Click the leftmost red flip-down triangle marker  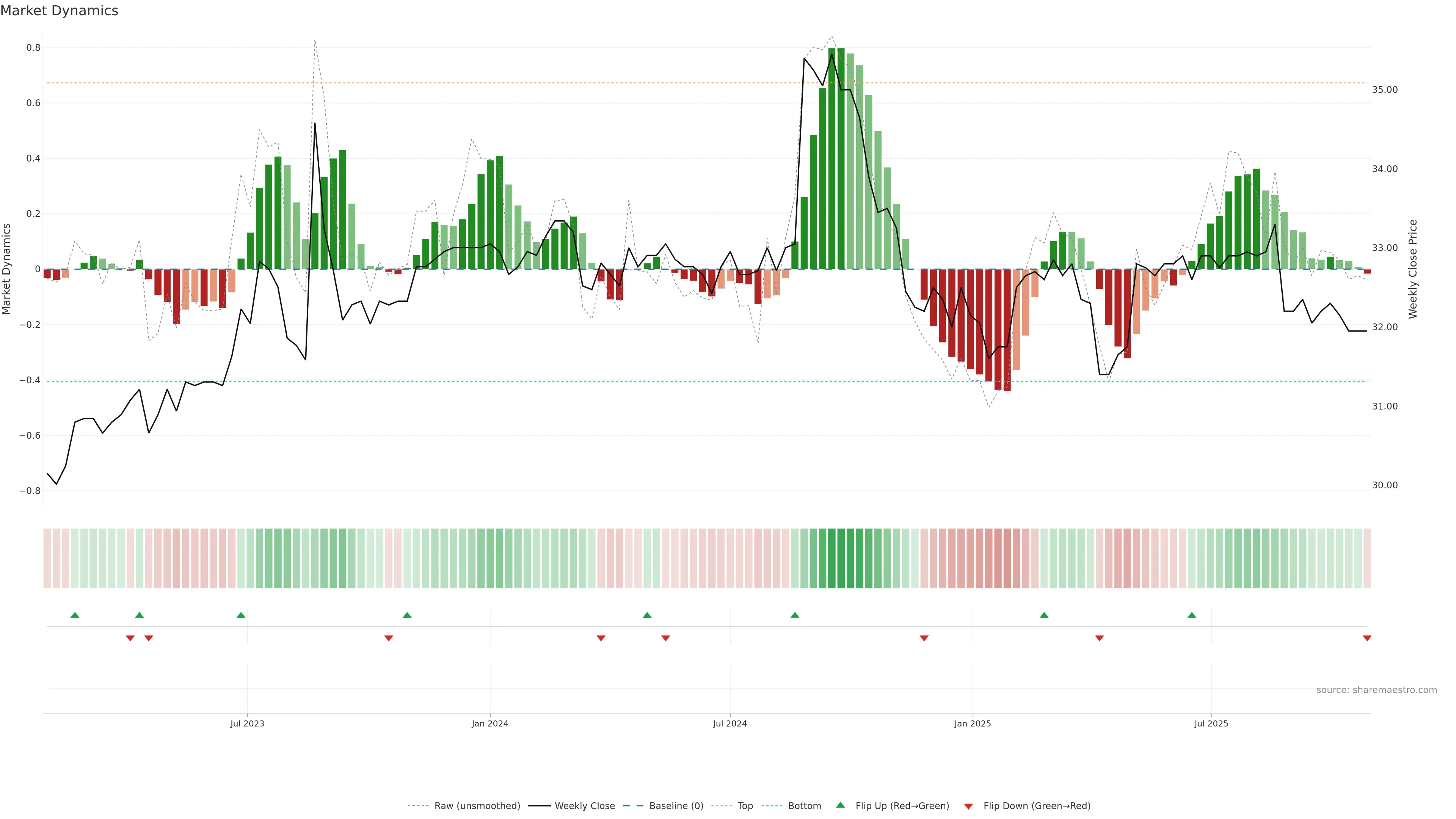[x=130, y=638]
